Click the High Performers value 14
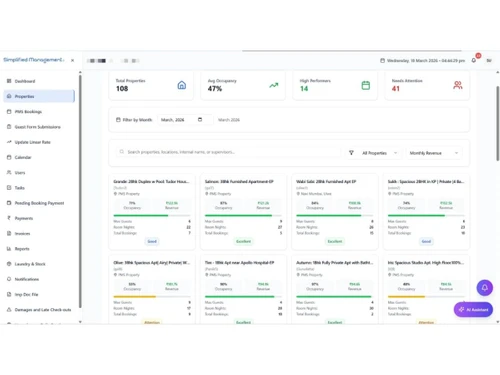The width and height of the screenshot is (500, 375). click(x=304, y=89)
